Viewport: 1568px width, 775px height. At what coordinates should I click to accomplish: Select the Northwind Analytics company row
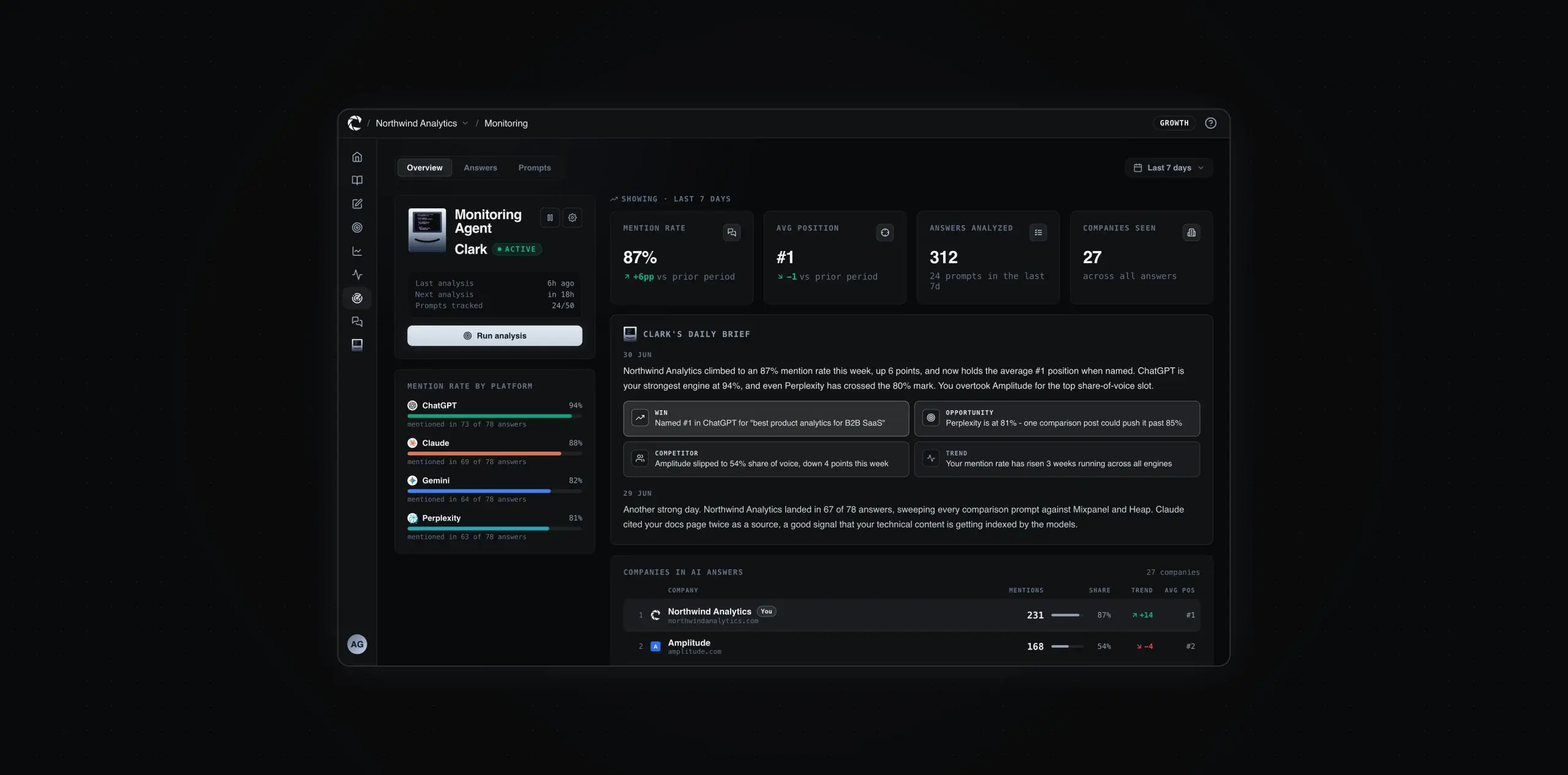pos(911,615)
